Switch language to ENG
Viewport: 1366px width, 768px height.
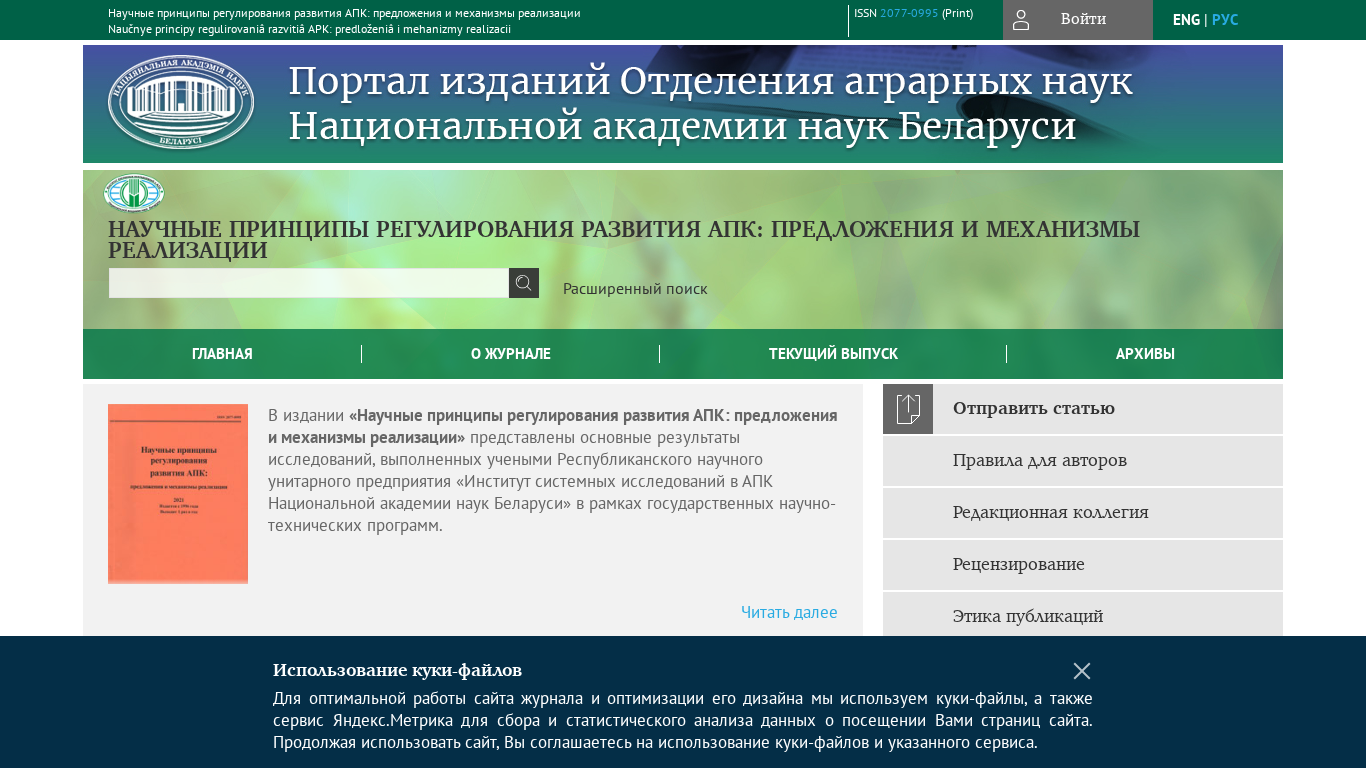pos(1186,20)
